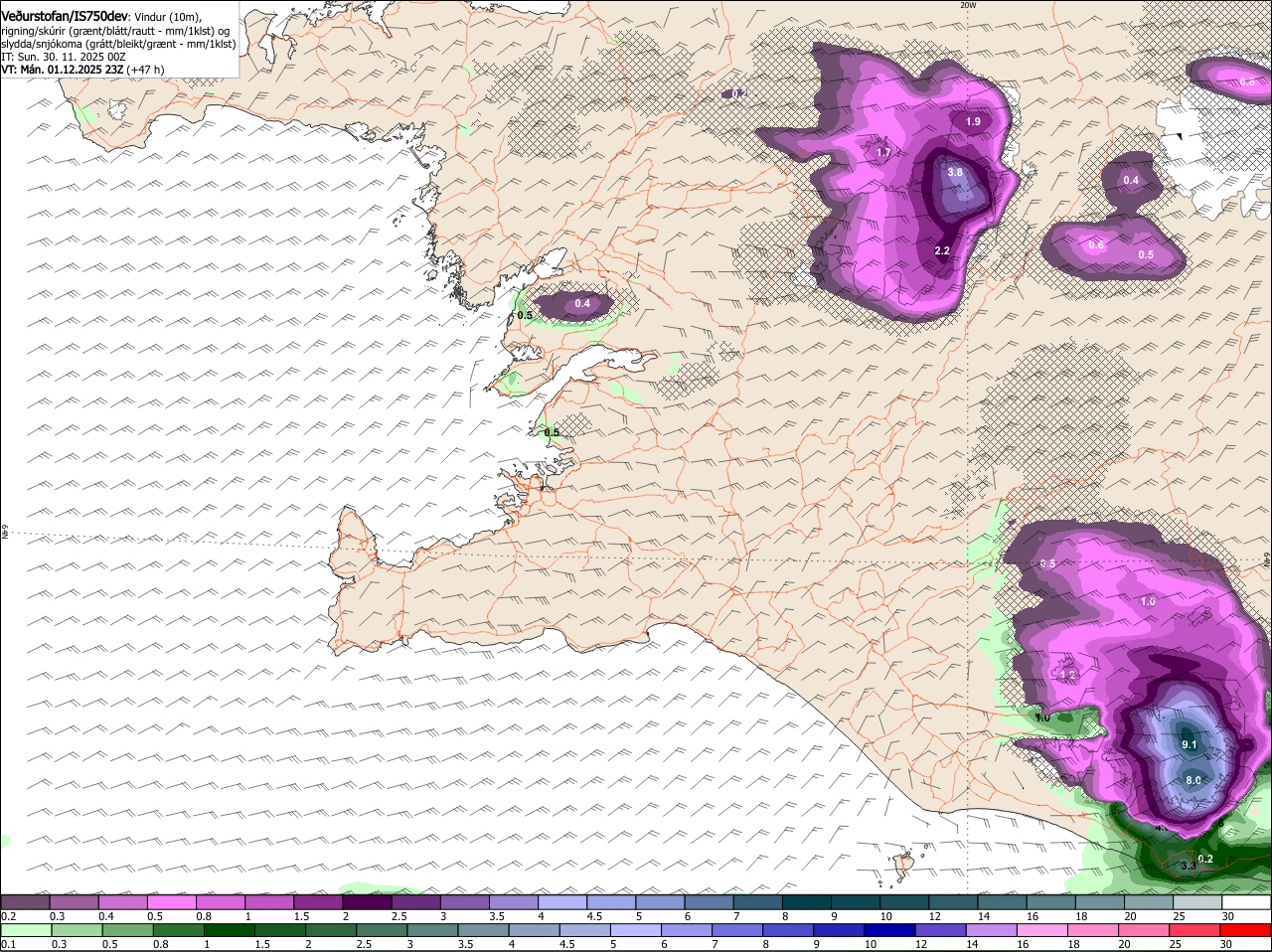Click the 1.9 precipitation value label

click(973, 121)
